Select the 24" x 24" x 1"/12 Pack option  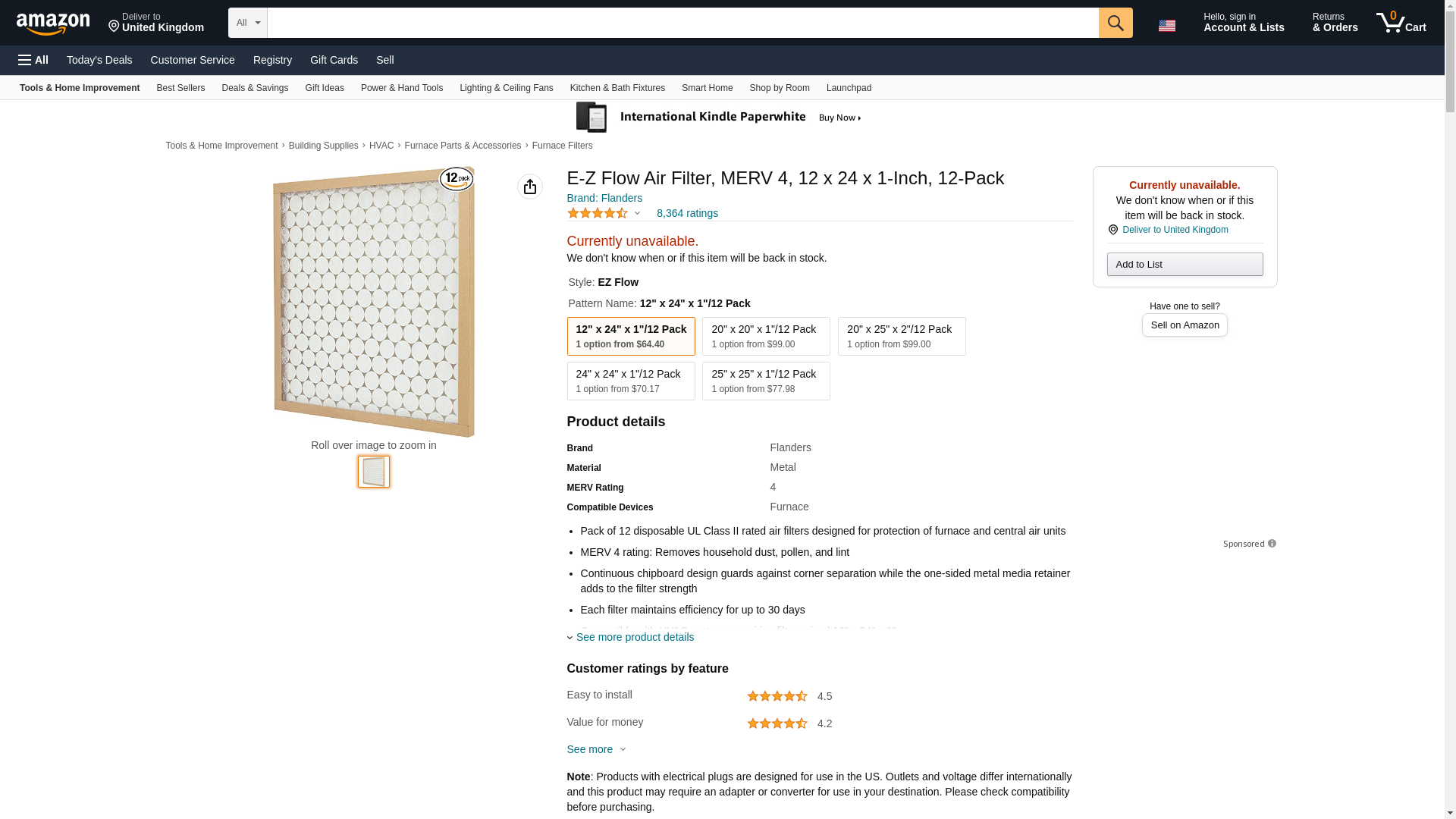[630, 381]
